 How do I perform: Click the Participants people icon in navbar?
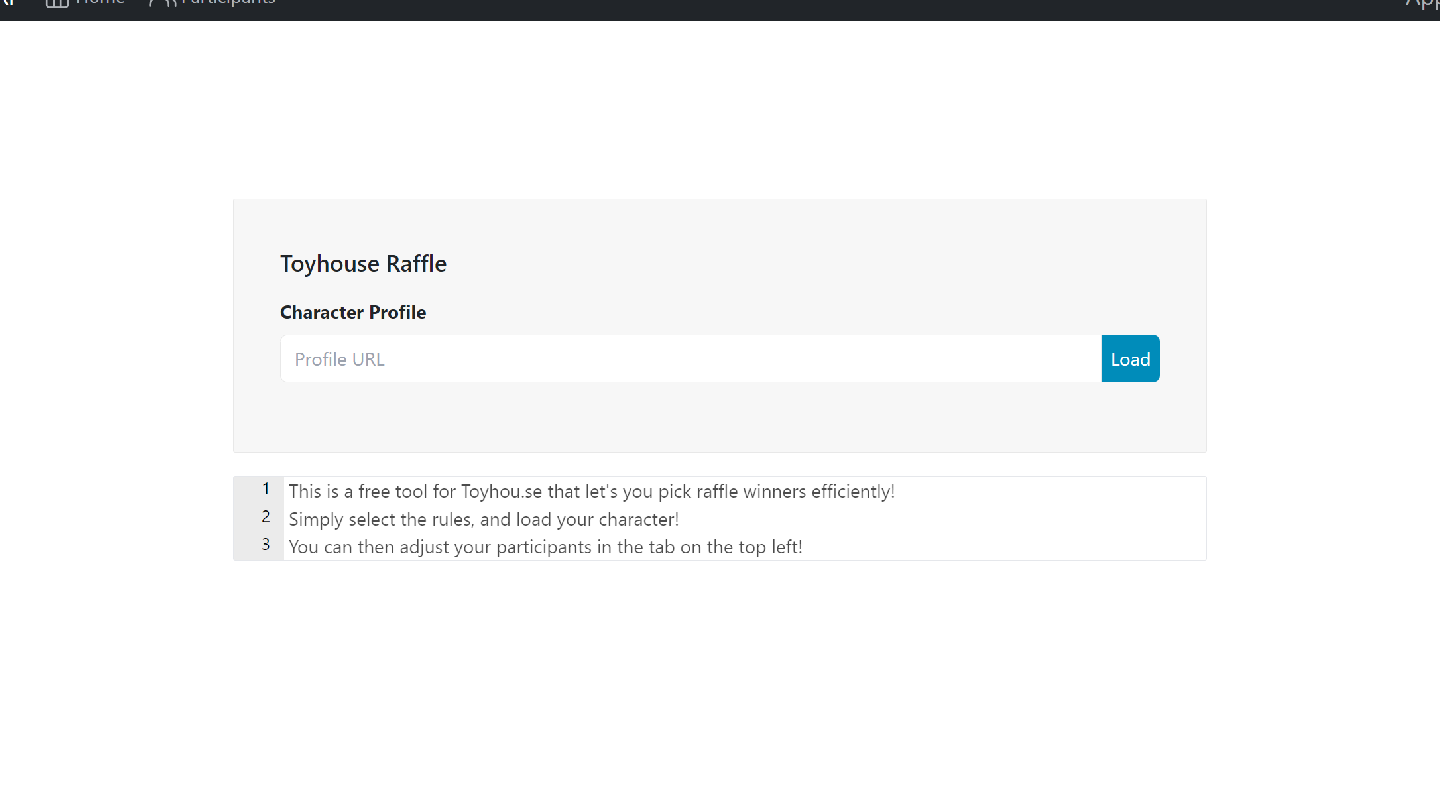pos(160,3)
